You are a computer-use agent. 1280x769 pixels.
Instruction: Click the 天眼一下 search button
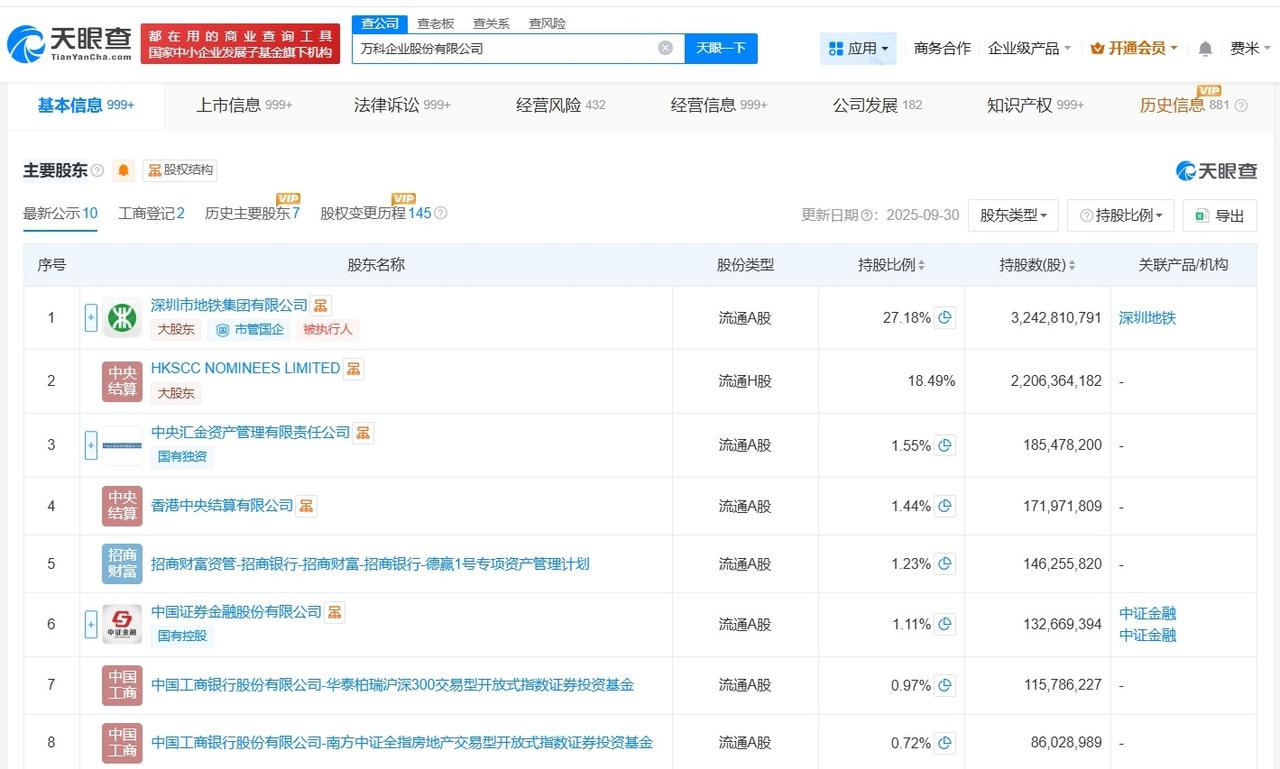click(720, 48)
